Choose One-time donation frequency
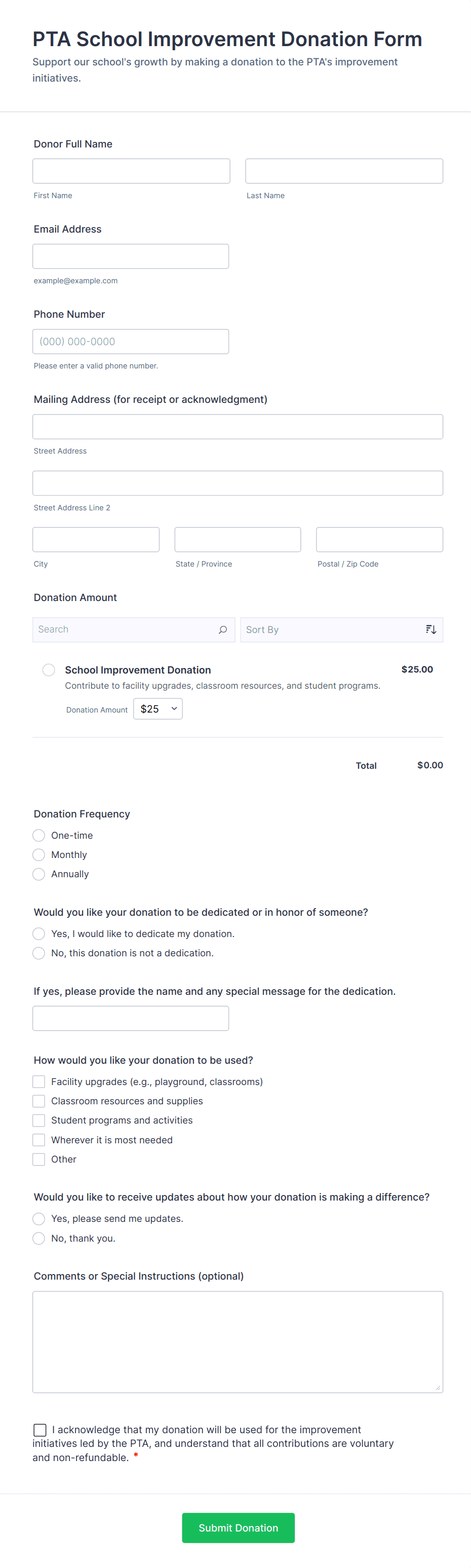Screen dimensions: 471x1568 39,835
